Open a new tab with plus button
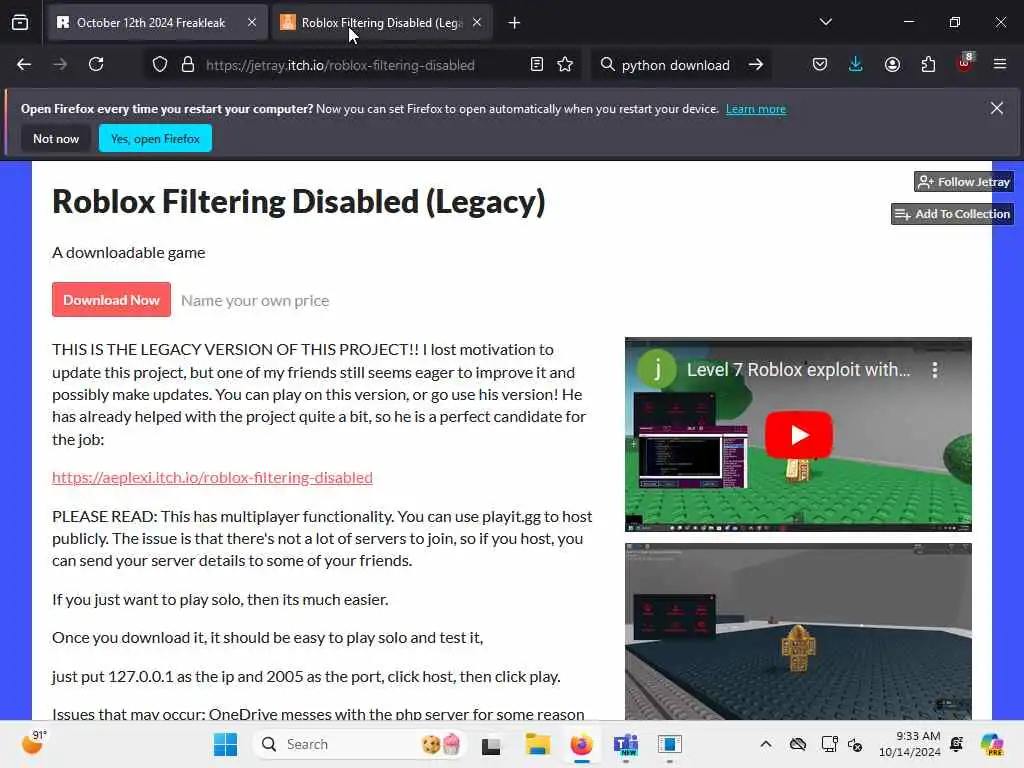The height and width of the screenshot is (768, 1024). (515, 23)
